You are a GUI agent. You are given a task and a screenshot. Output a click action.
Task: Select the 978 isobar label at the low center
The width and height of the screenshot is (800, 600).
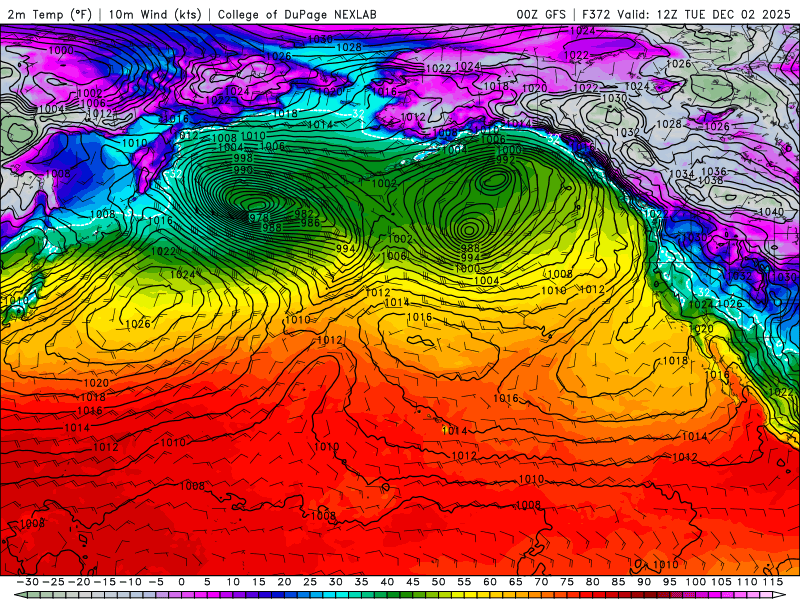click(x=259, y=217)
